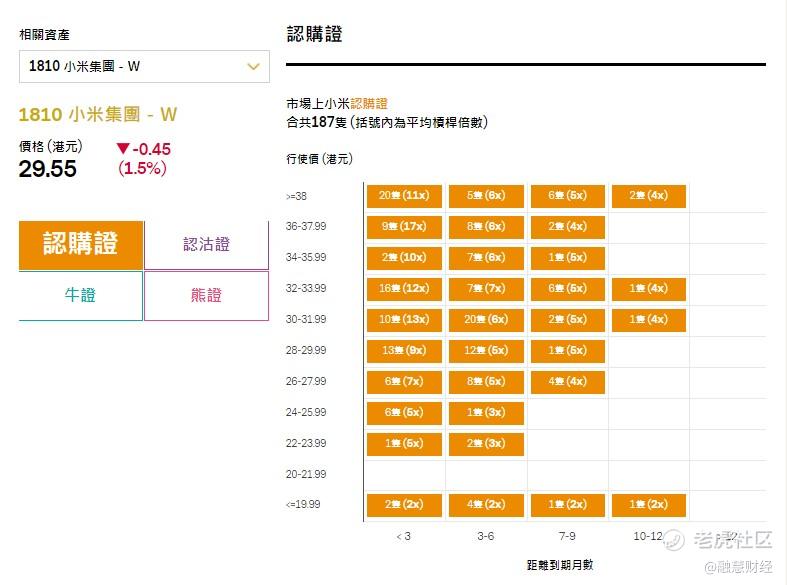Click the 30-31.99 strike price label
787x585 pixels.
[306, 319]
